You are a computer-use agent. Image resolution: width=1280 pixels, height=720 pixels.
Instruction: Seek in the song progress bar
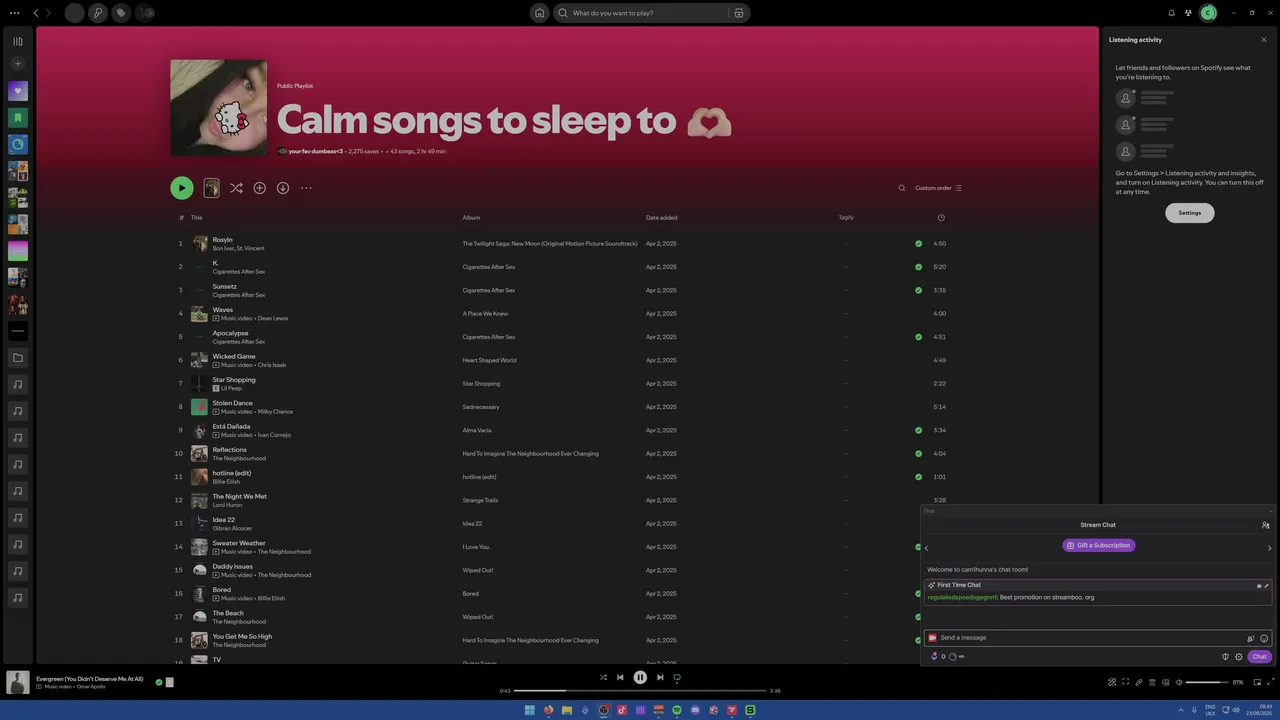click(x=640, y=691)
